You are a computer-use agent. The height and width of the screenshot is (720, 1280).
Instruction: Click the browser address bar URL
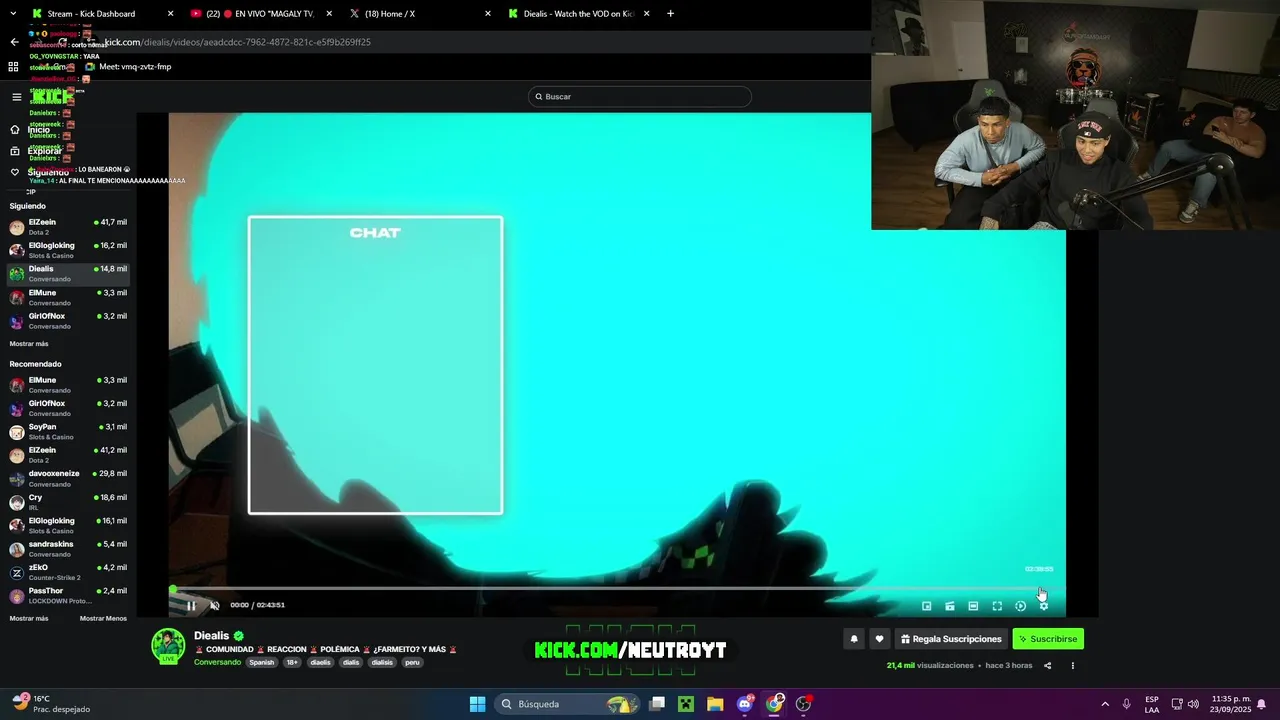click(x=238, y=42)
